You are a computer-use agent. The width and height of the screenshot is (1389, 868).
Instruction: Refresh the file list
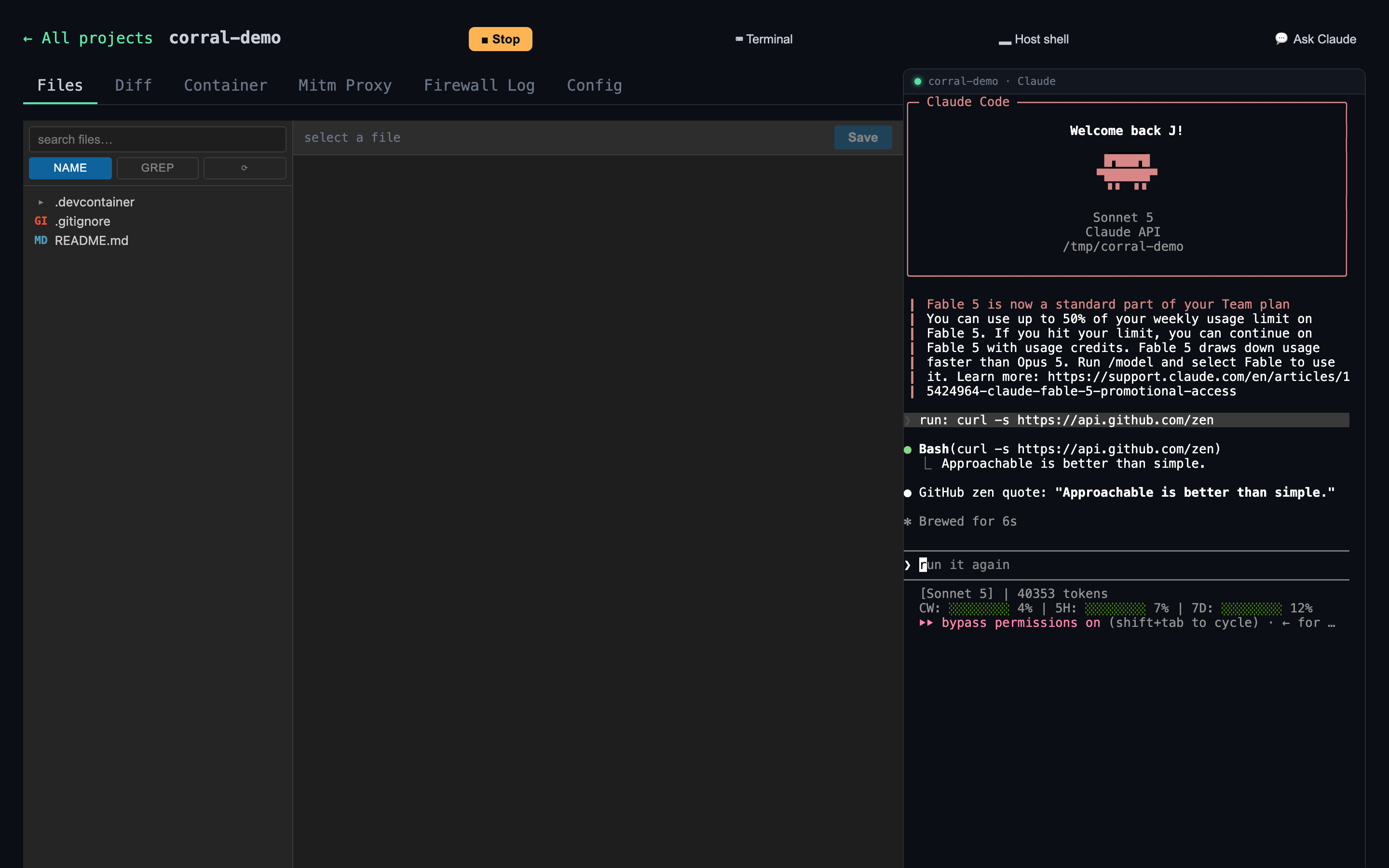click(245, 168)
